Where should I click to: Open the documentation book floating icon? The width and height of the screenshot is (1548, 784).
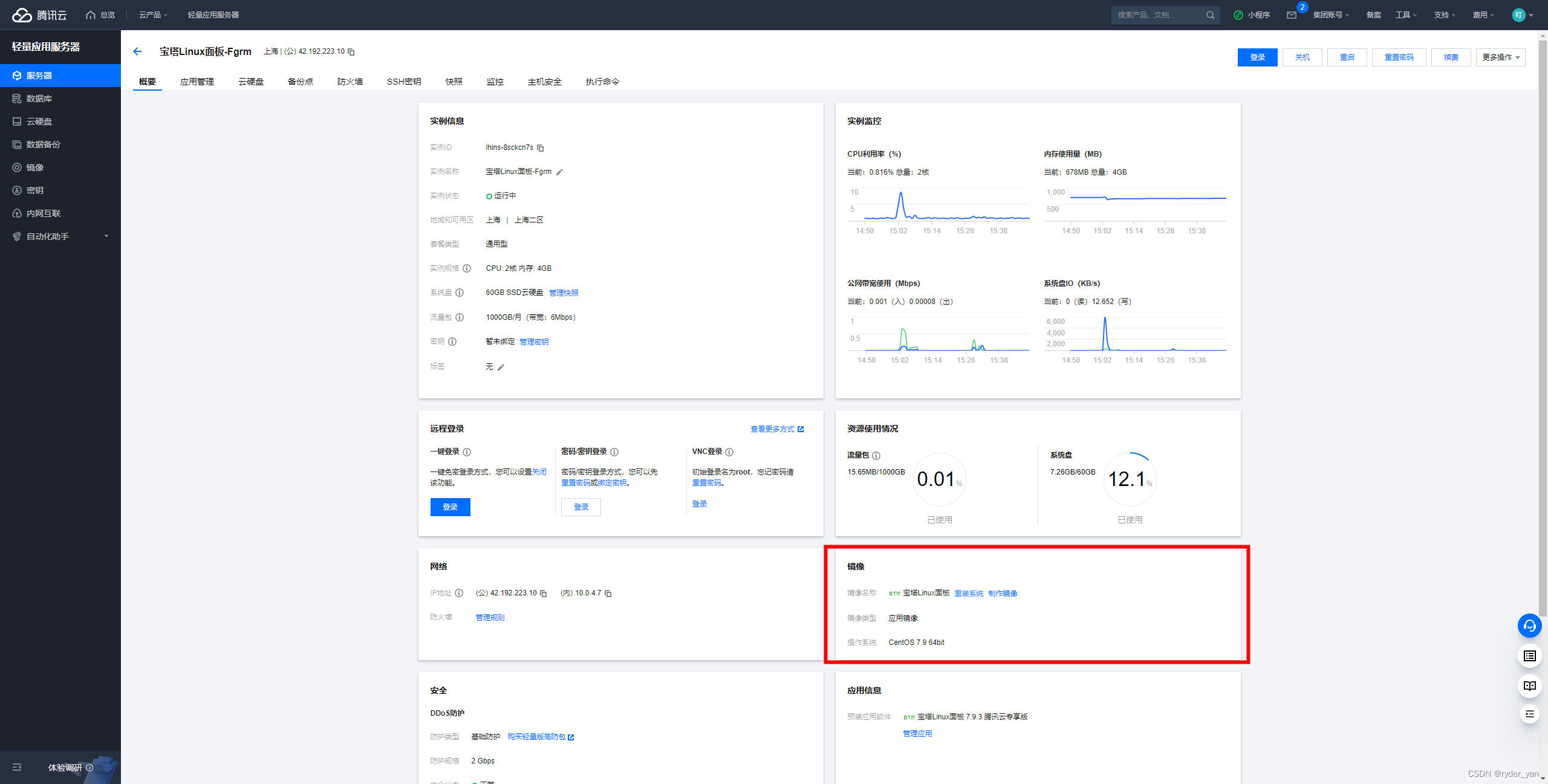tap(1529, 685)
